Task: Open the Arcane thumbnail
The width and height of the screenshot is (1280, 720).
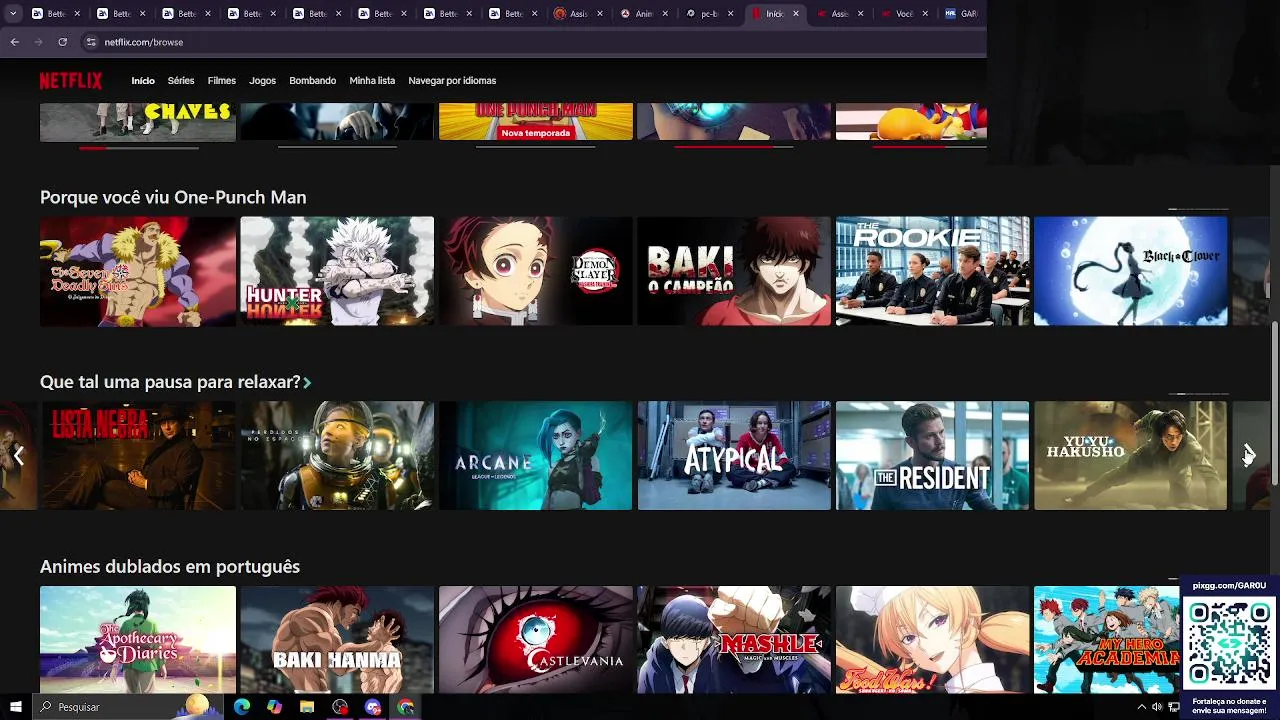Action: pyautogui.click(x=536, y=455)
